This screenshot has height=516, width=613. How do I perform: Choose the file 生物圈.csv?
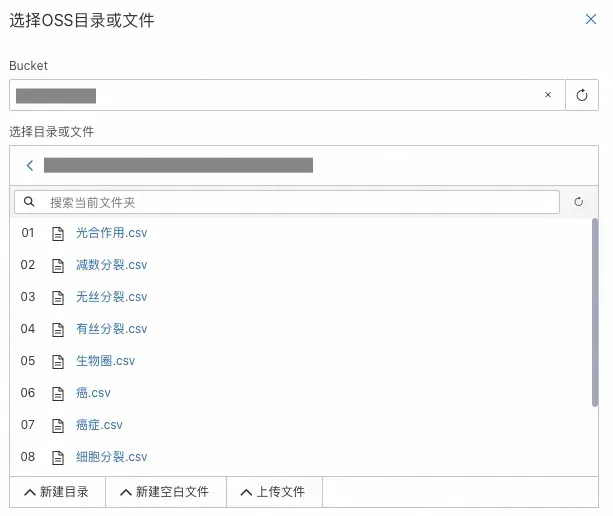(105, 361)
